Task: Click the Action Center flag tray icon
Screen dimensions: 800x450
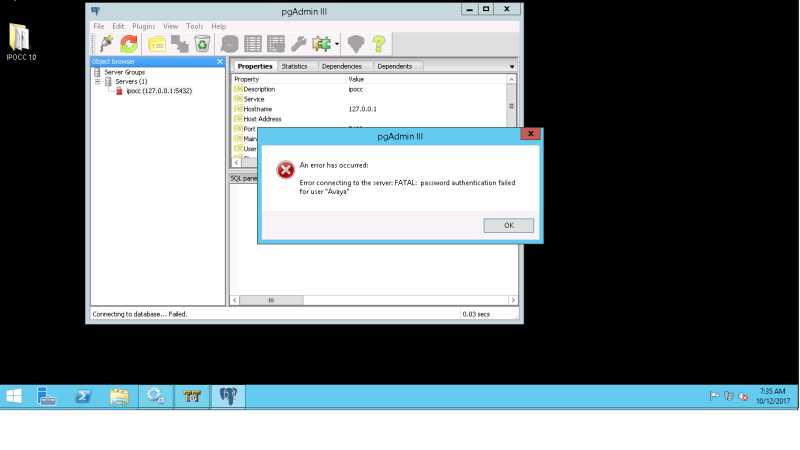Action: click(x=714, y=396)
